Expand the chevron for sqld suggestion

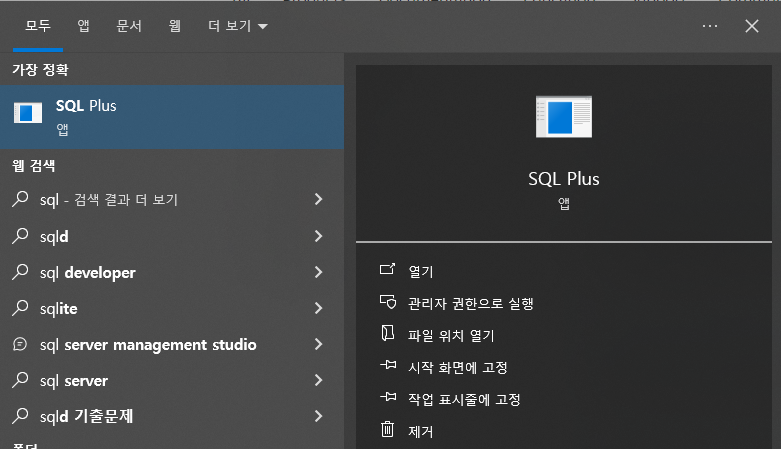coord(318,236)
